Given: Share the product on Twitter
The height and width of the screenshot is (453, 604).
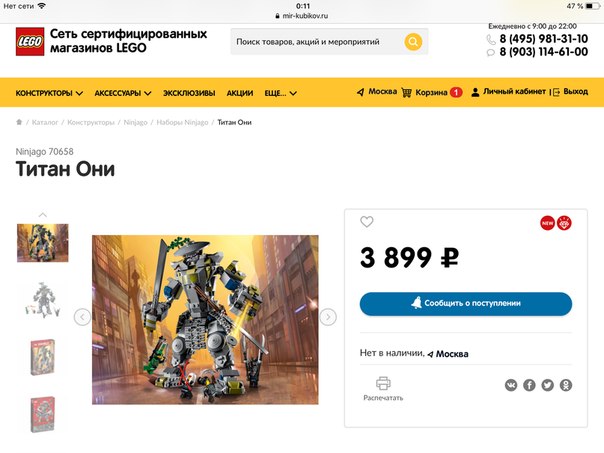Looking at the screenshot, I should pyautogui.click(x=547, y=385).
